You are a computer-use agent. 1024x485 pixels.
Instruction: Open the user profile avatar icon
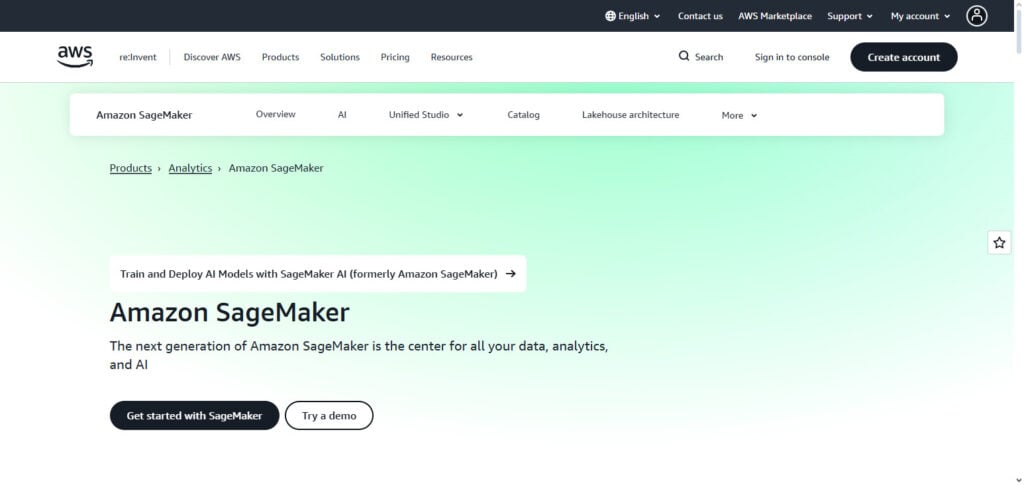(976, 16)
